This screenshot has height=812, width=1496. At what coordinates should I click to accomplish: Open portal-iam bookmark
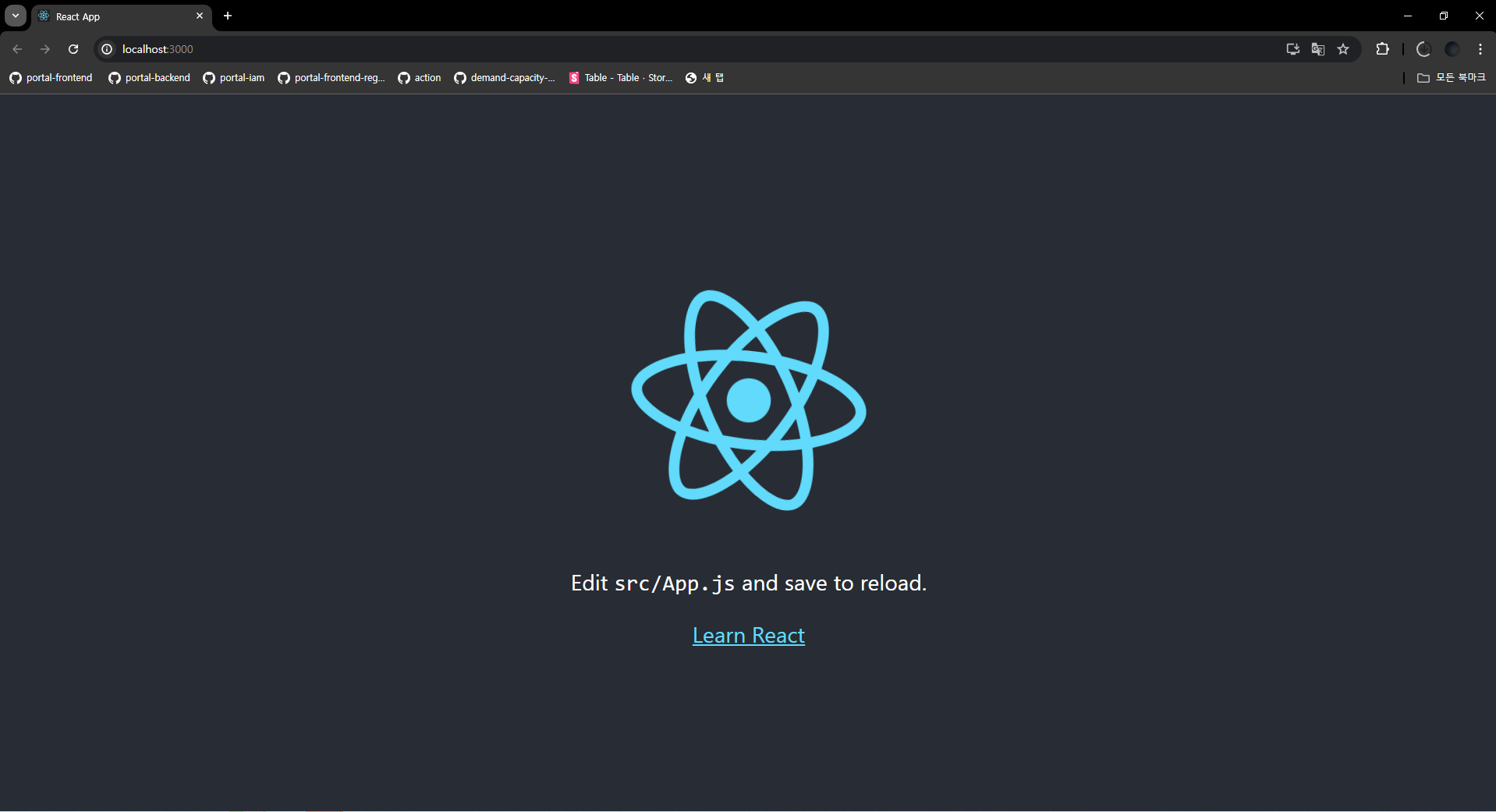pyautogui.click(x=234, y=78)
